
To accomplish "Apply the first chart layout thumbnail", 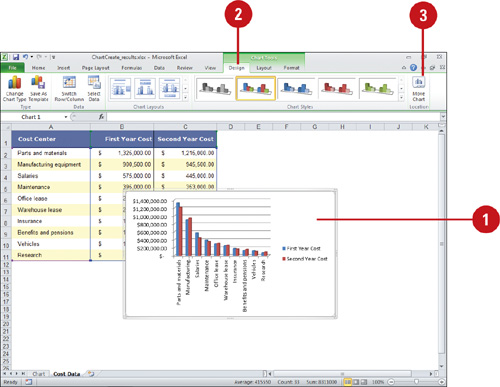I will tap(120, 88).
